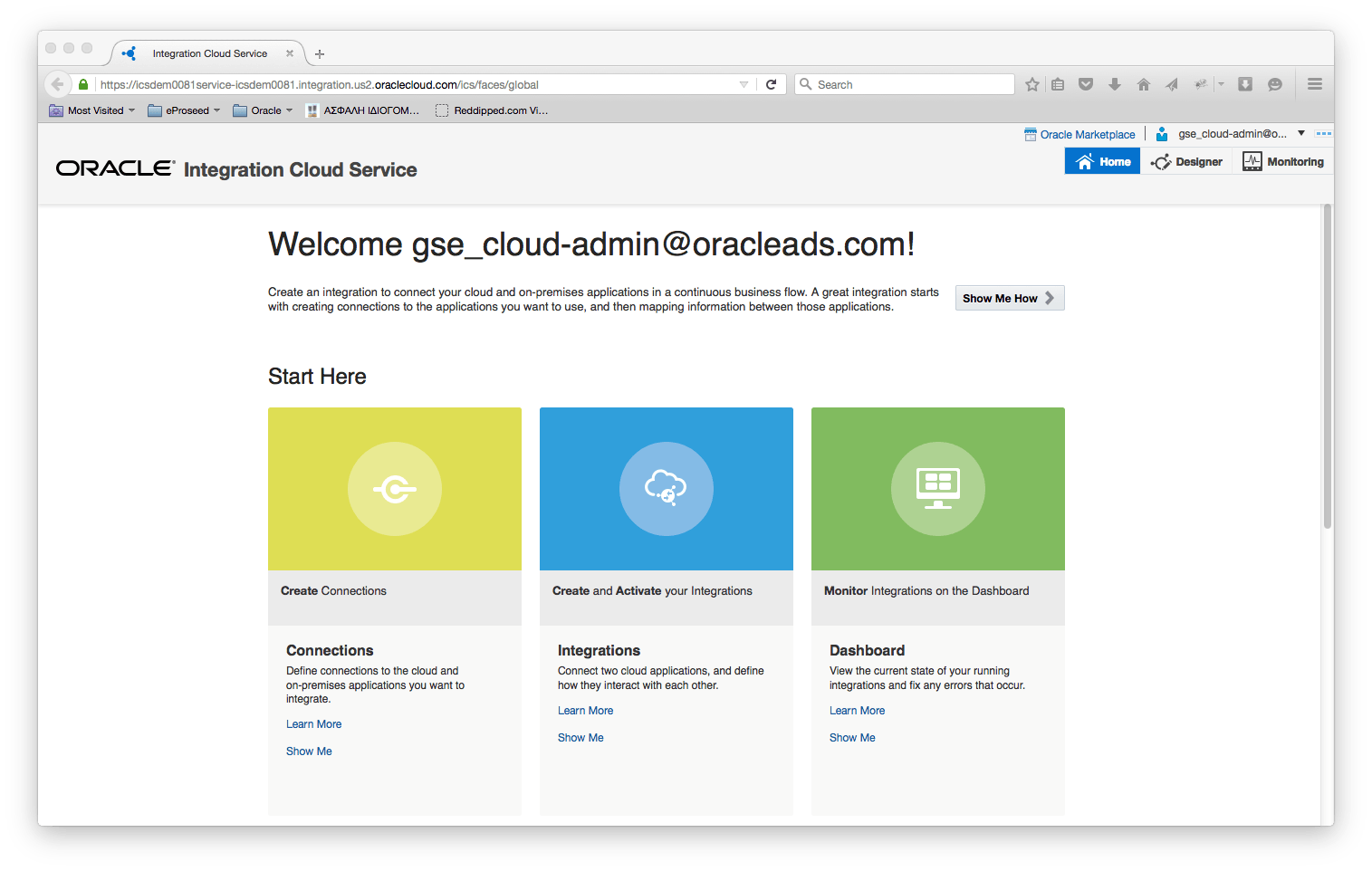Open the URL bar history dropdown arrow
This screenshot has width=1372, height=871.
(x=744, y=84)
